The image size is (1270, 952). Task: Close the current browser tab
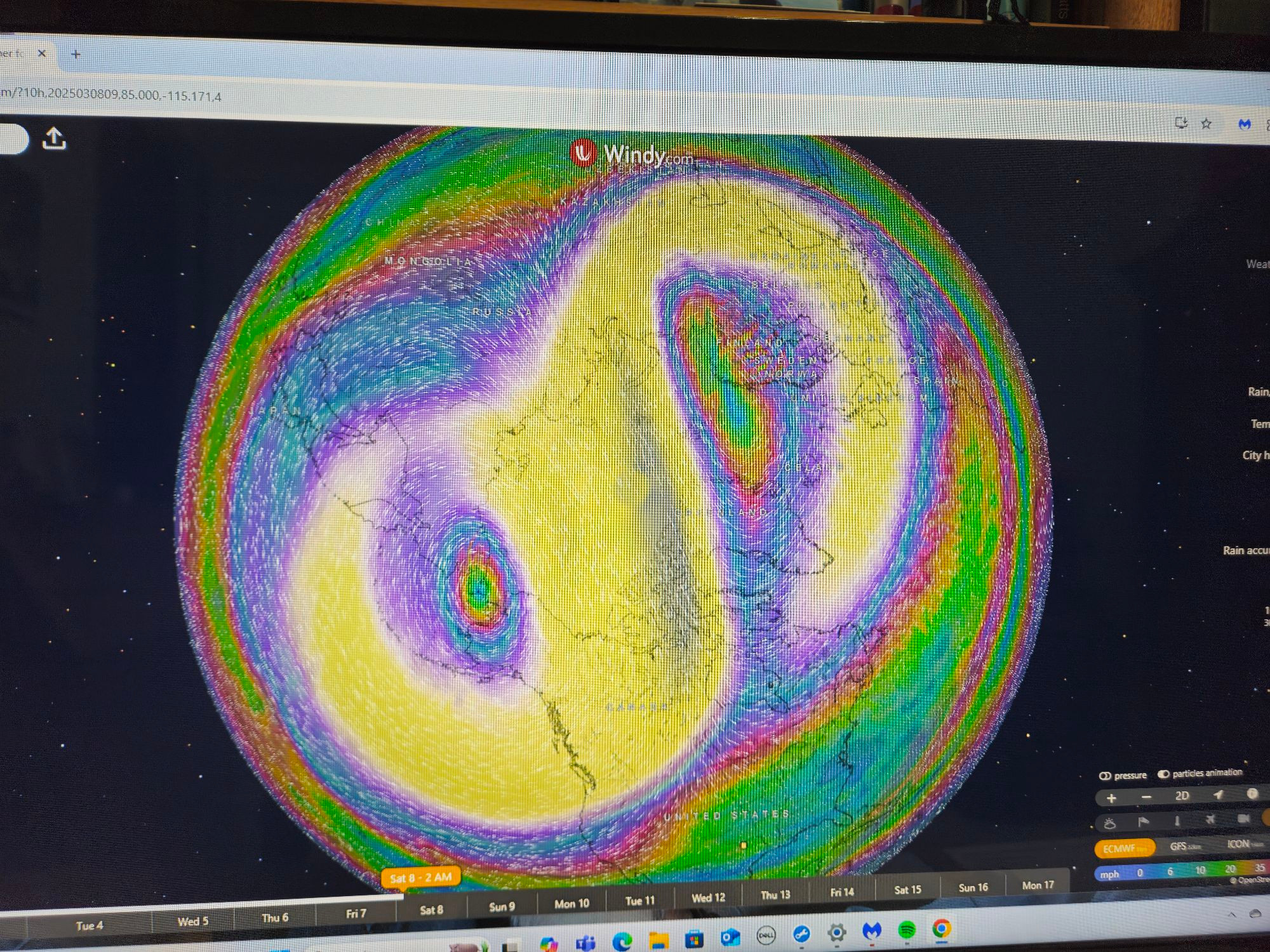click(42, 53)
